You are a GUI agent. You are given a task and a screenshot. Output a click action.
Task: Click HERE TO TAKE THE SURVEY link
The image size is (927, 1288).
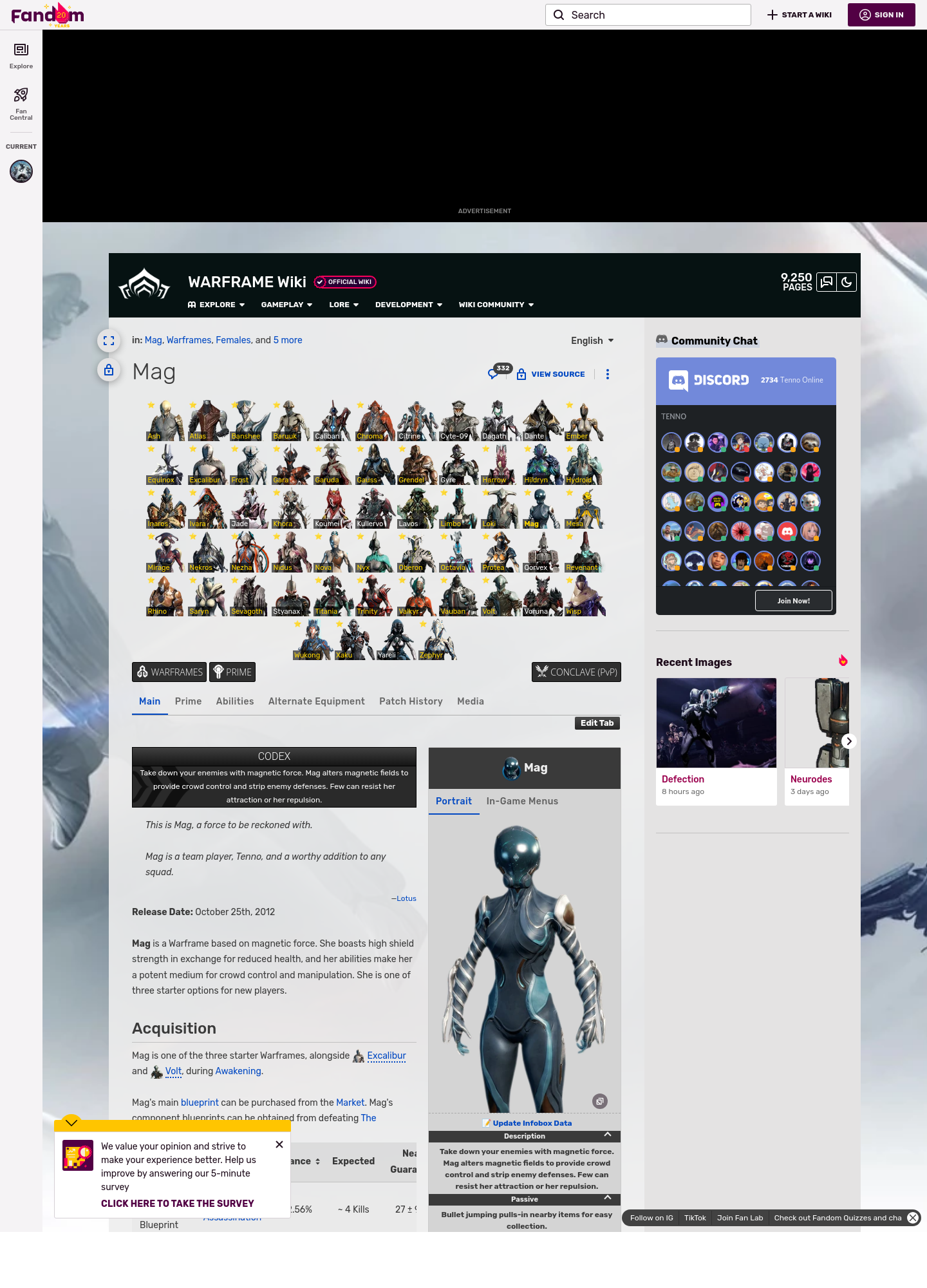click(x=178, y=1204)
